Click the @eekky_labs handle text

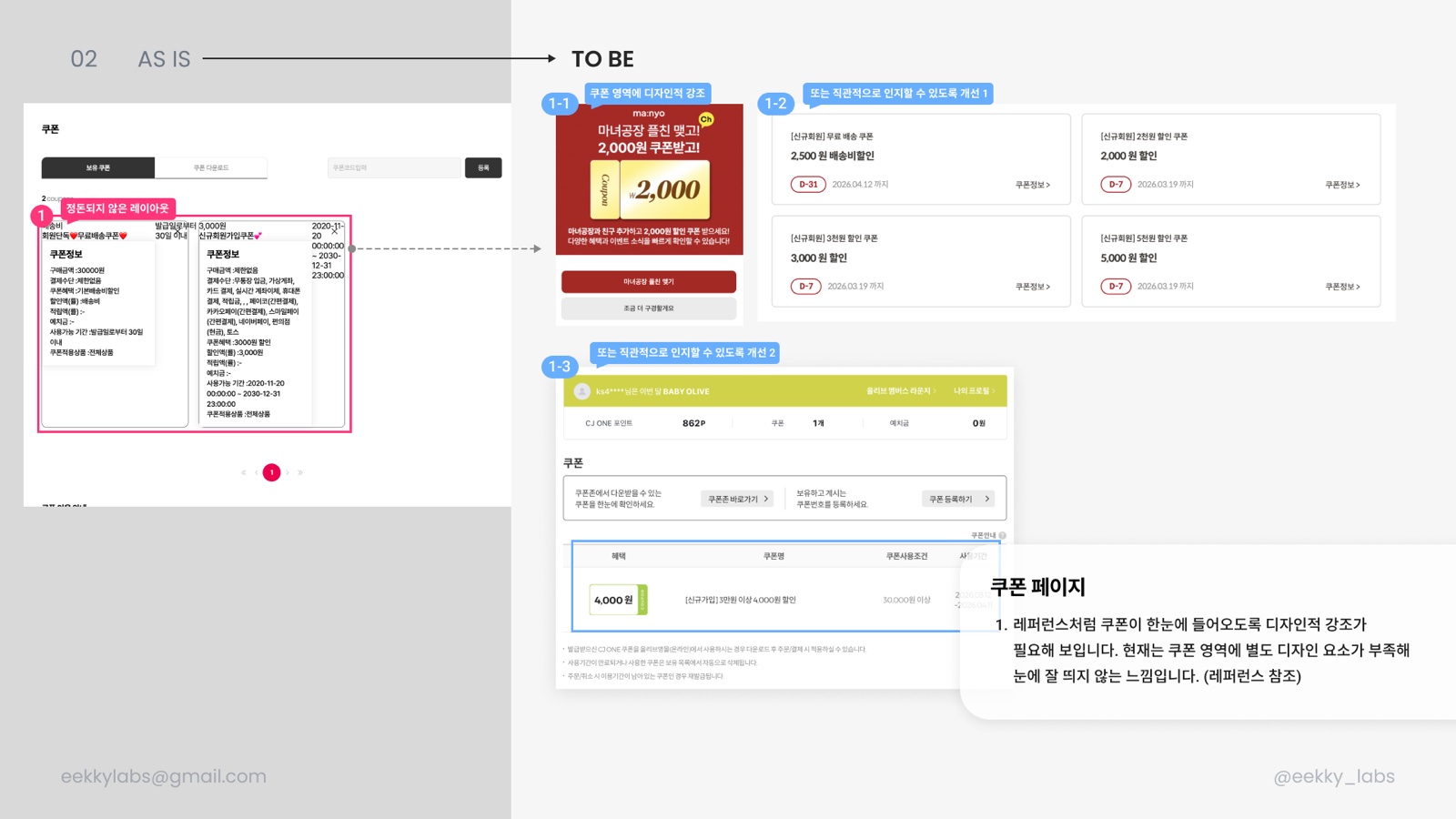tap(1334, 776)
